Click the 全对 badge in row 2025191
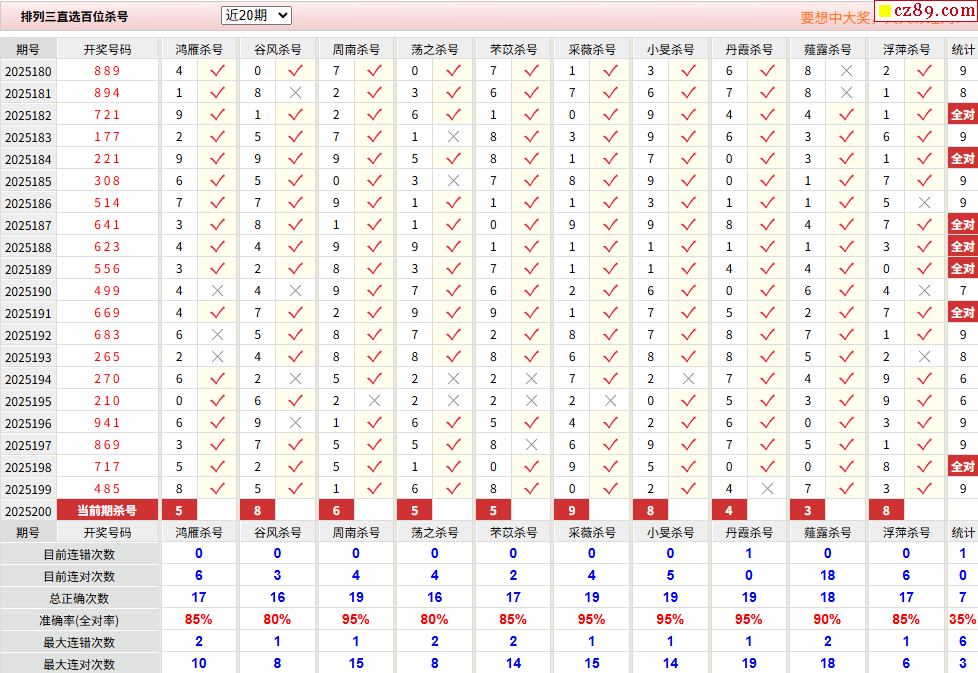The height and width of the screenshot is (673, 978). coord(962,312)
